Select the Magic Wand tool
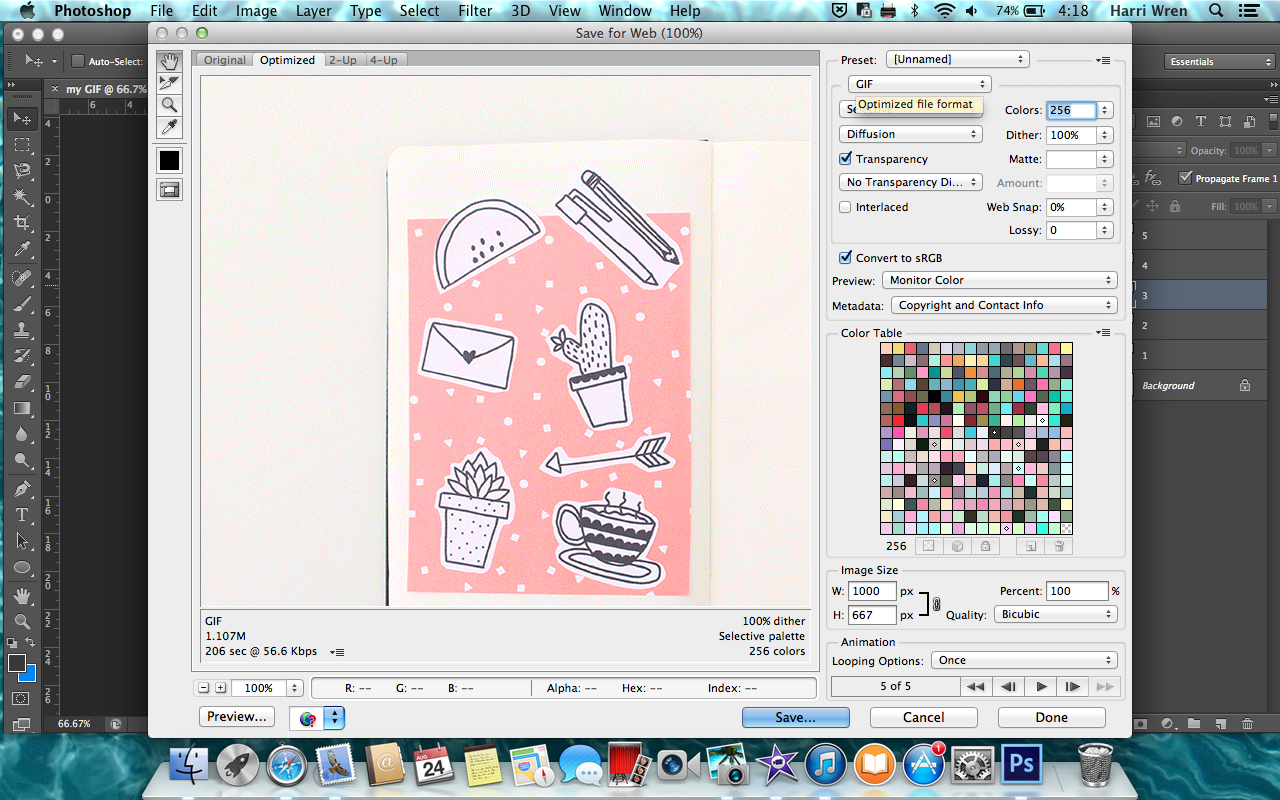The image size is (1280, 800). [21, 197]
